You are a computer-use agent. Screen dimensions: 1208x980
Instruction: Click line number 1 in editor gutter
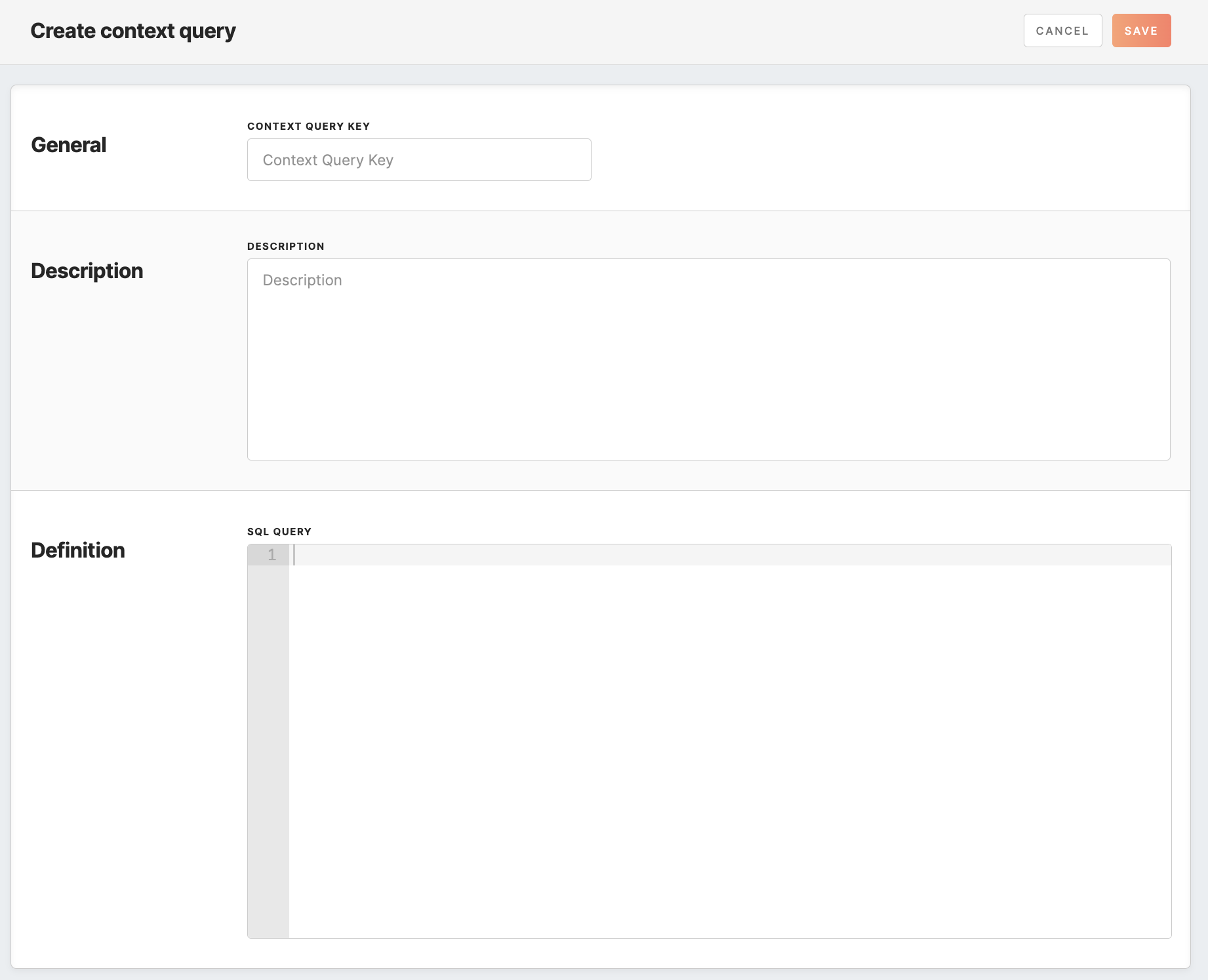(x=272, y=555)
